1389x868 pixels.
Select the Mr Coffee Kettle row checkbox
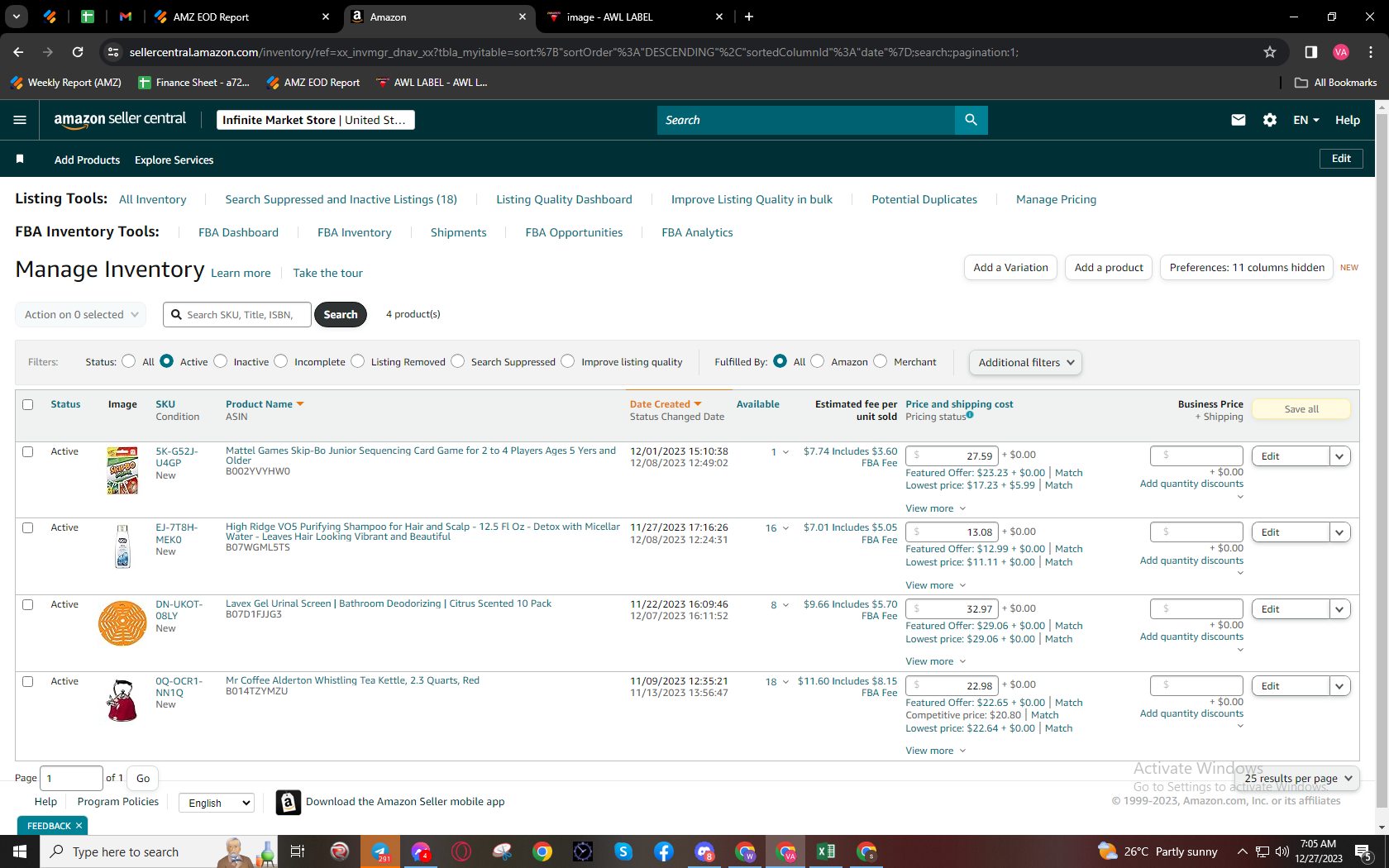28,682
